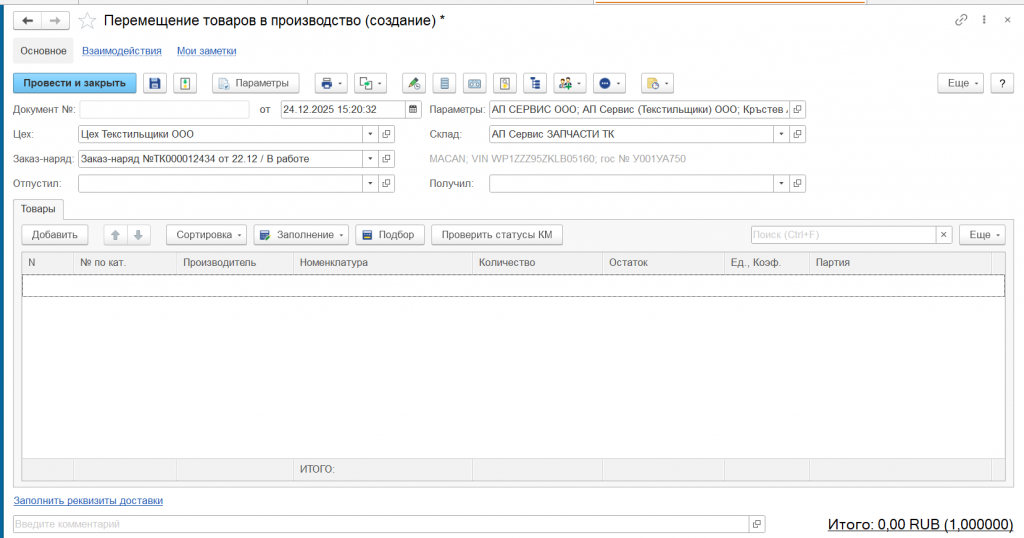Open the calendar picker in the date field
The height and width of the screenshot is (538, 1024).
pyautogui.click(x=413, y=109)
